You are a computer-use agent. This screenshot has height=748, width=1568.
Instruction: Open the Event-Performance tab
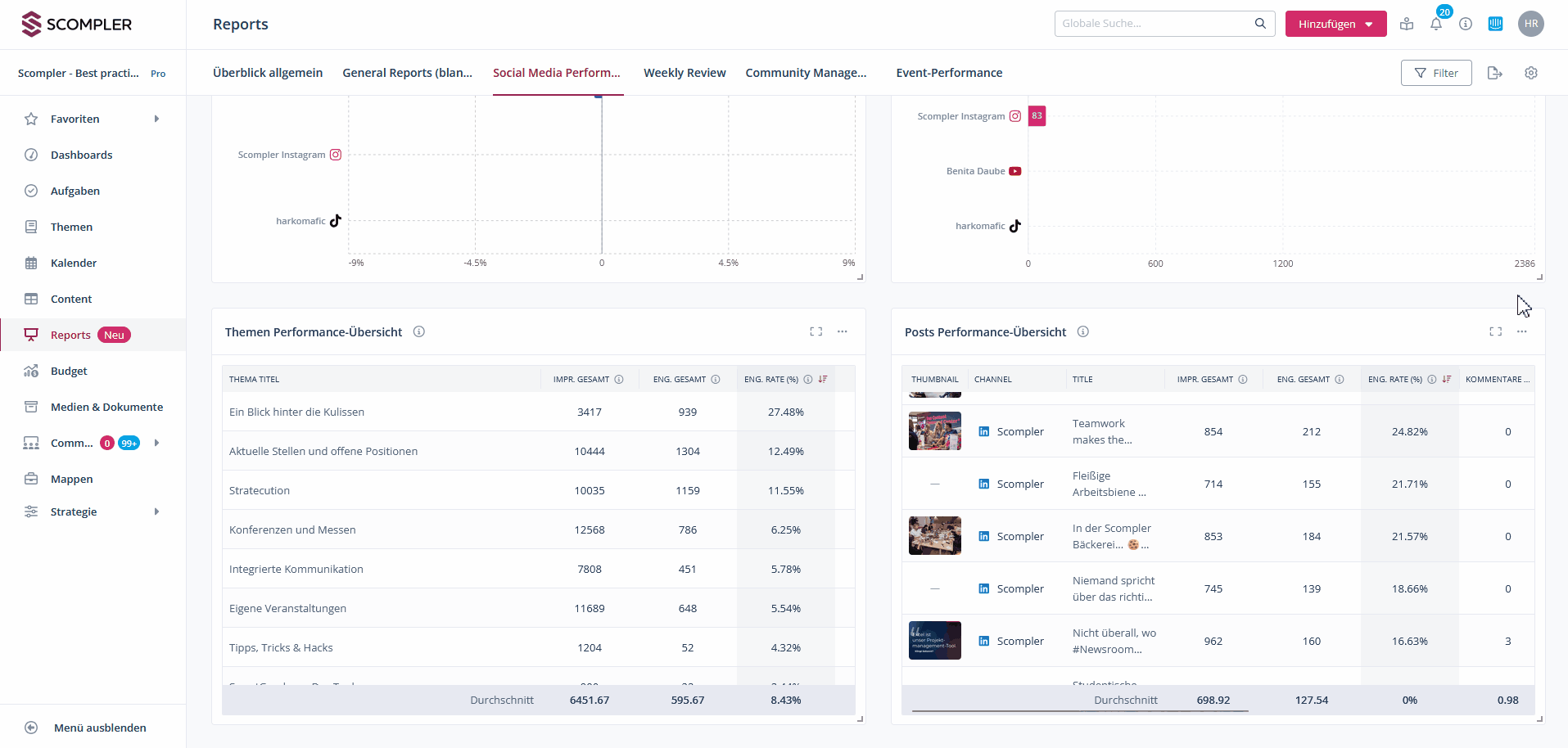[949, 73]
